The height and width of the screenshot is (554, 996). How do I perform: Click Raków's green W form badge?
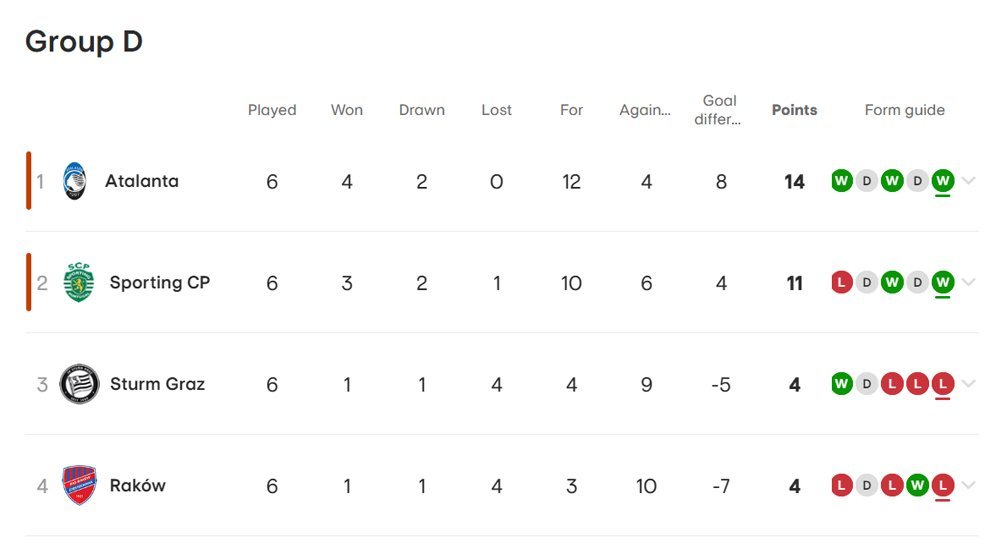(917, 485)
